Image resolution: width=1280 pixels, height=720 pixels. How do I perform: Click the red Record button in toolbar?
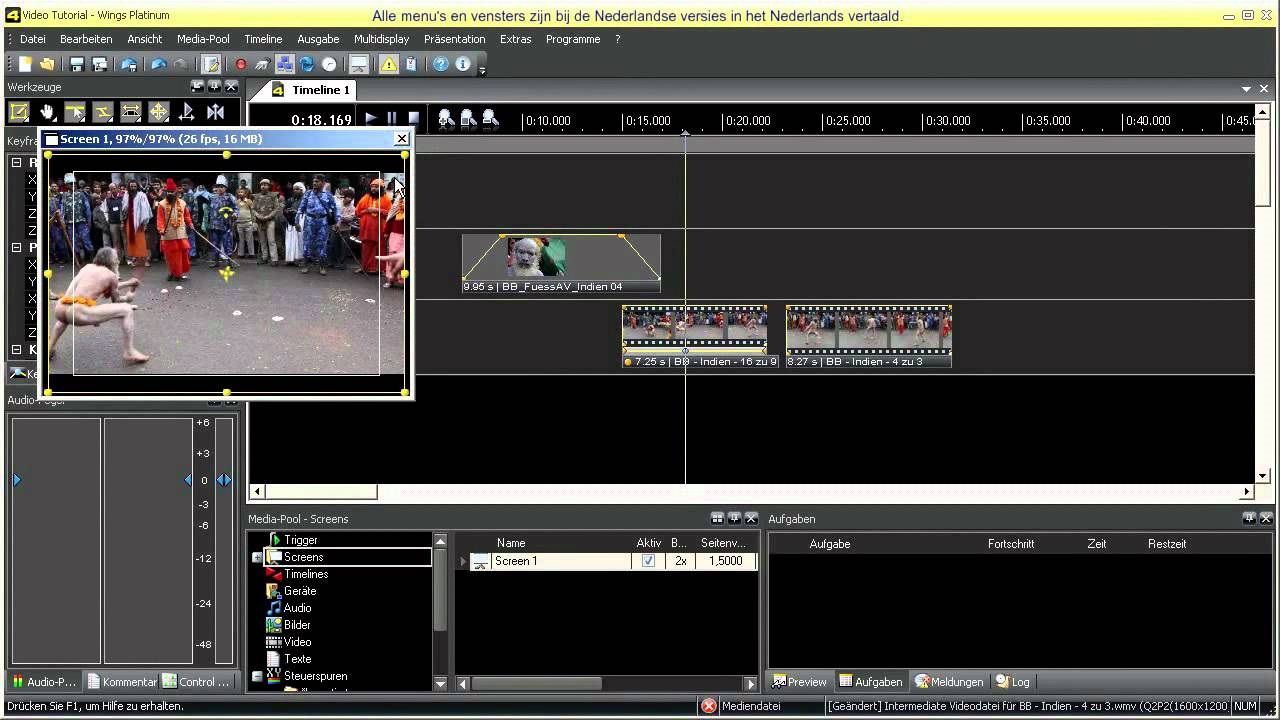coord(241,64)
